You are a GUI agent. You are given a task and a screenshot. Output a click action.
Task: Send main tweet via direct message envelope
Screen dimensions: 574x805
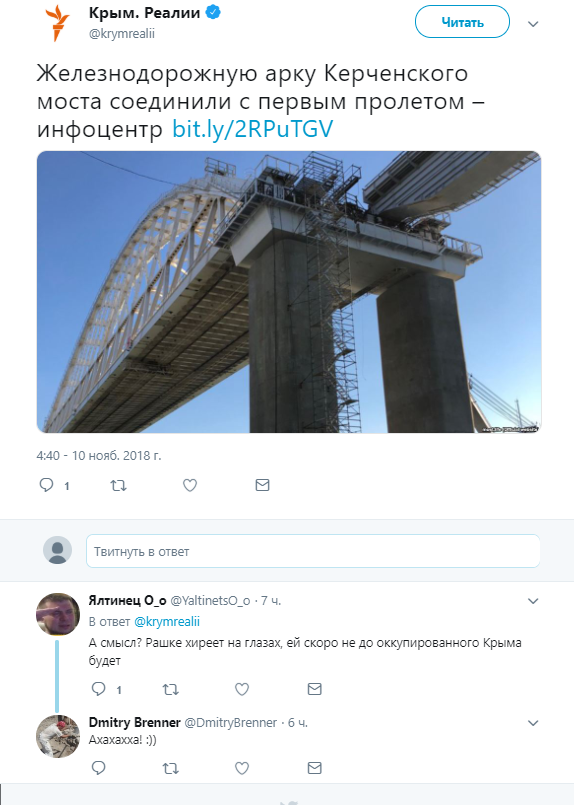pos(262,485)
